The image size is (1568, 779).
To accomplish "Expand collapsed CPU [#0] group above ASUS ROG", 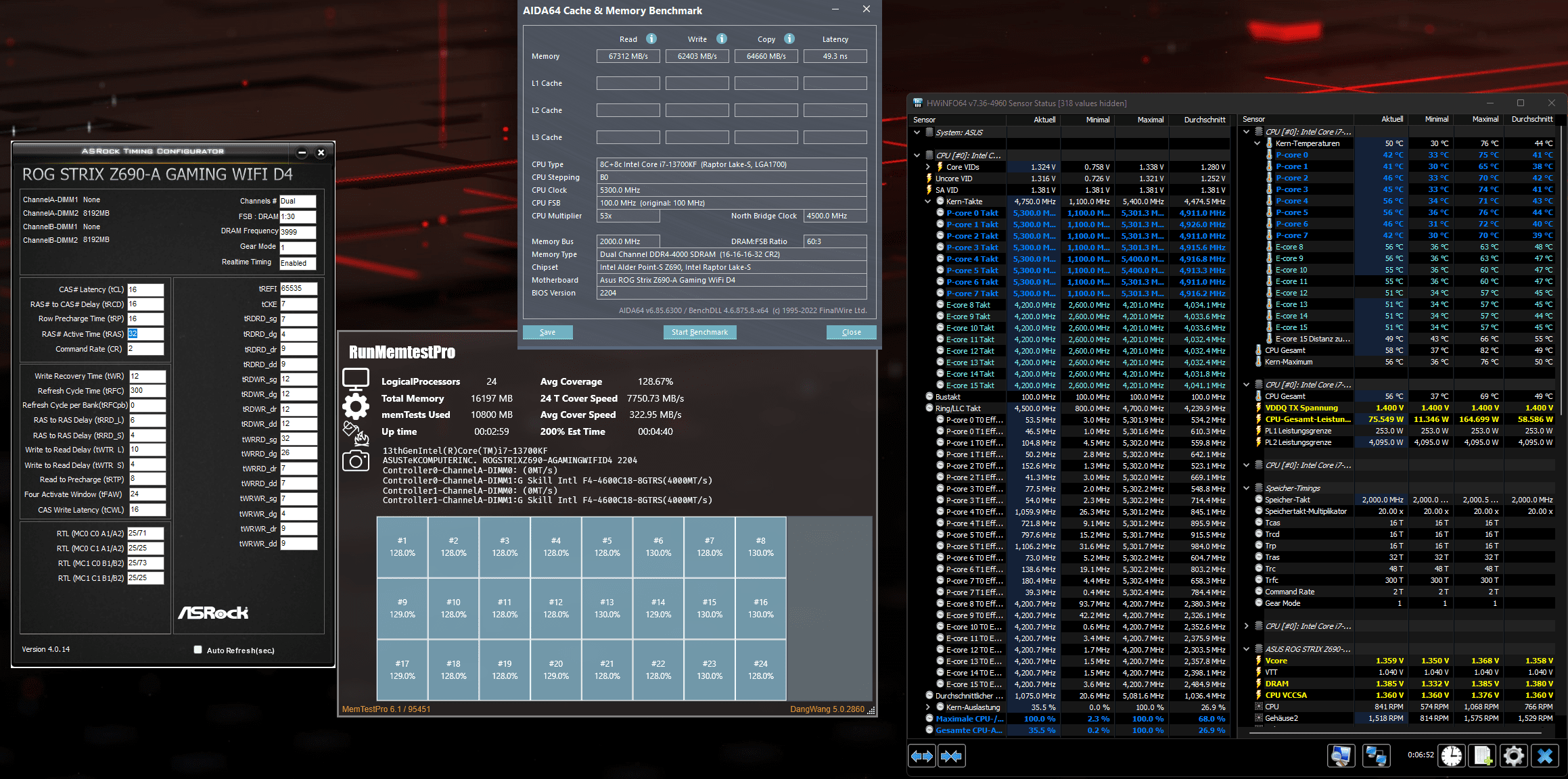I will coord(1247,626).
